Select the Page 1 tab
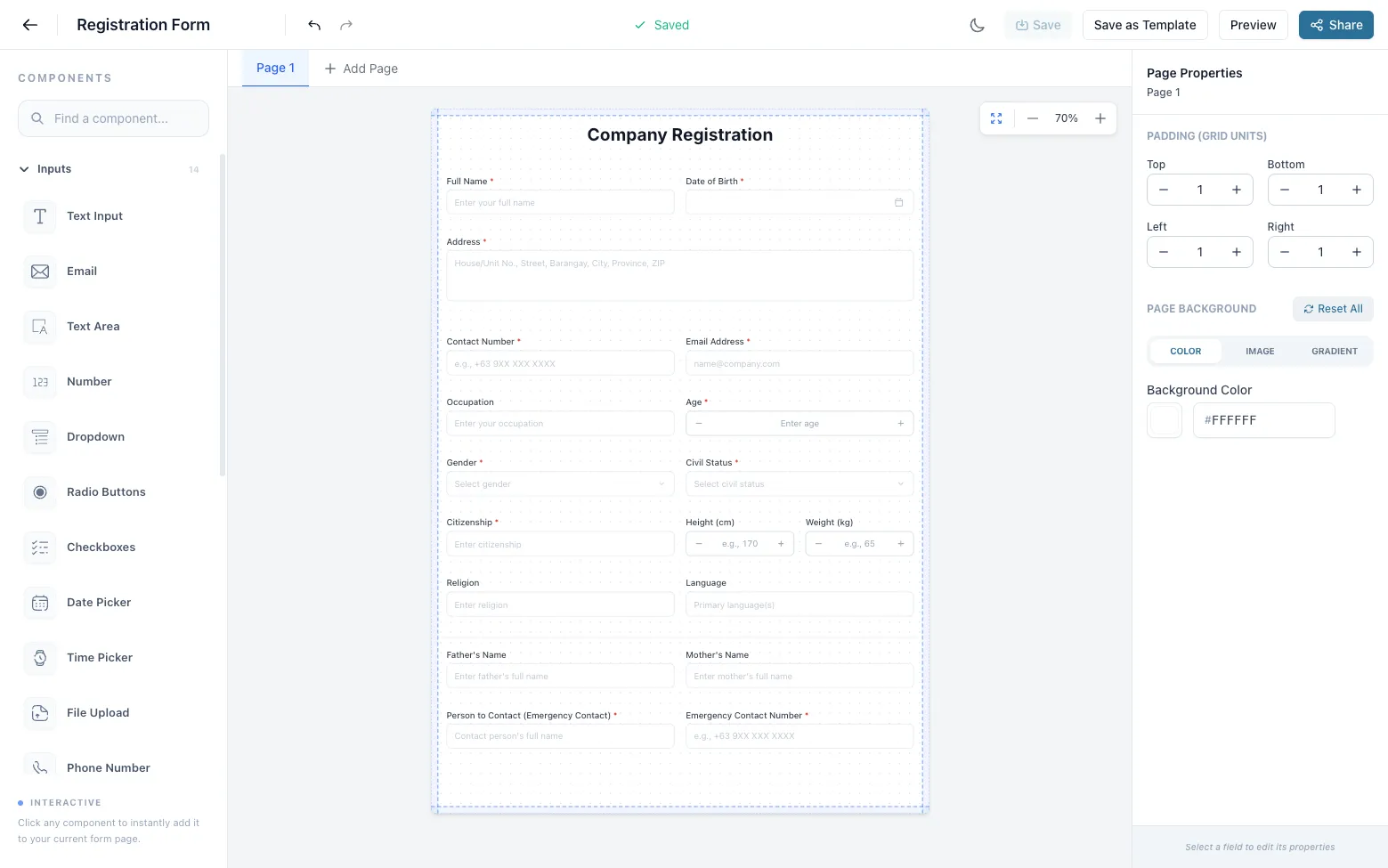The height and width of the screenshot is (868, 1388). click(x=274, y=68)
